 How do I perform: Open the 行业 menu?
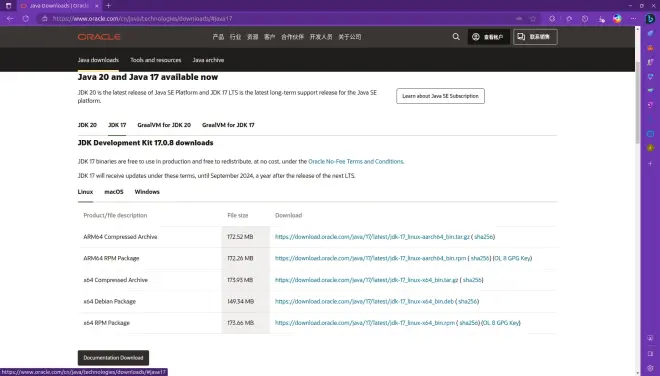click(235, 37)
